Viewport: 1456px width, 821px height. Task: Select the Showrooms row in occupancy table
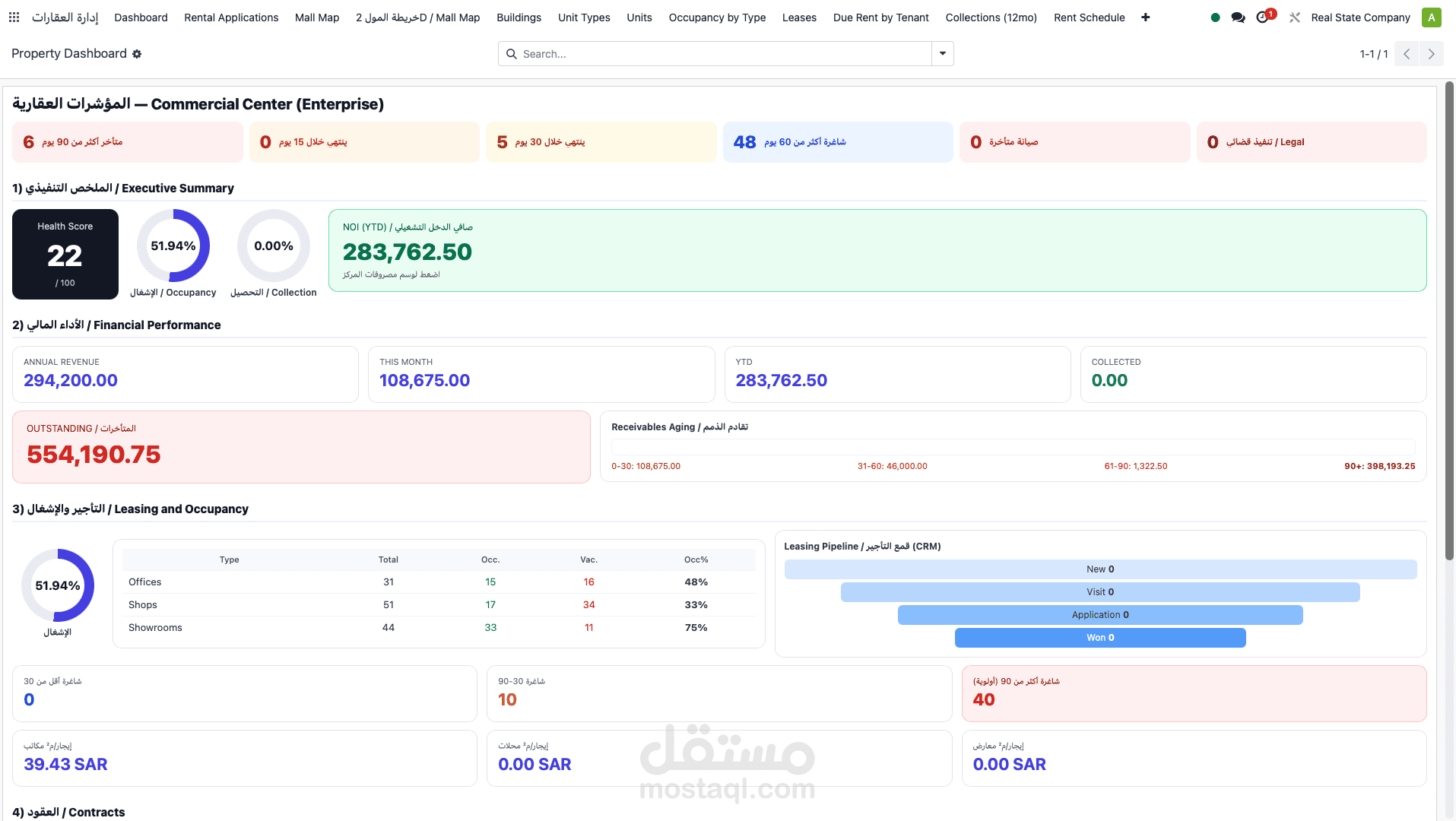[x=439, y=627]
